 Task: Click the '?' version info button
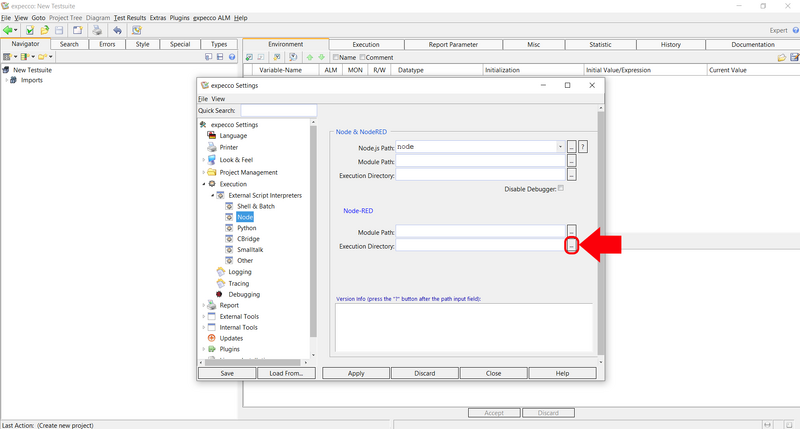pyautogui.click(x=583, y=147)
